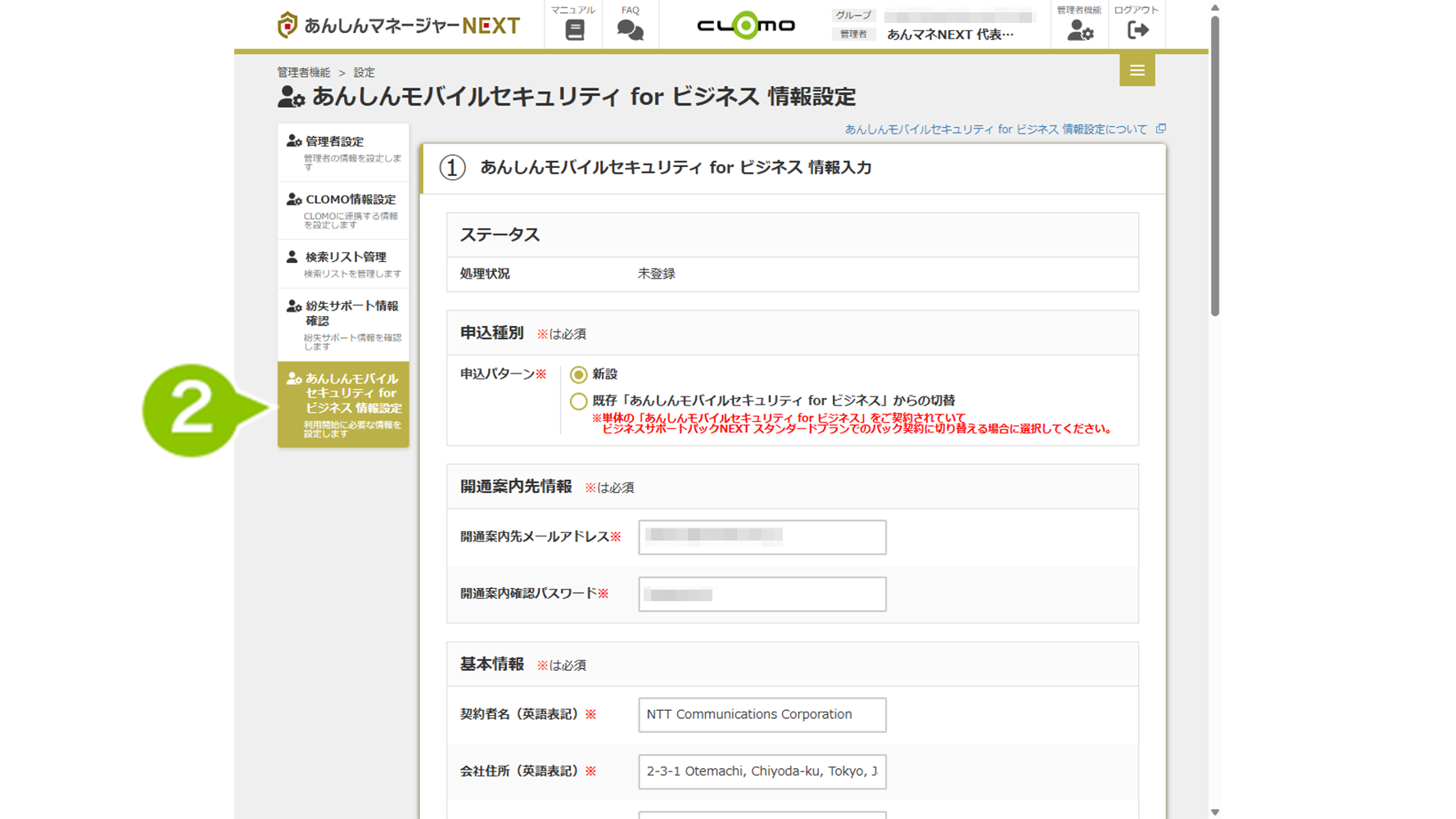Open the マニュアル manual icon
1456x819 pixels.
point(574,30)
